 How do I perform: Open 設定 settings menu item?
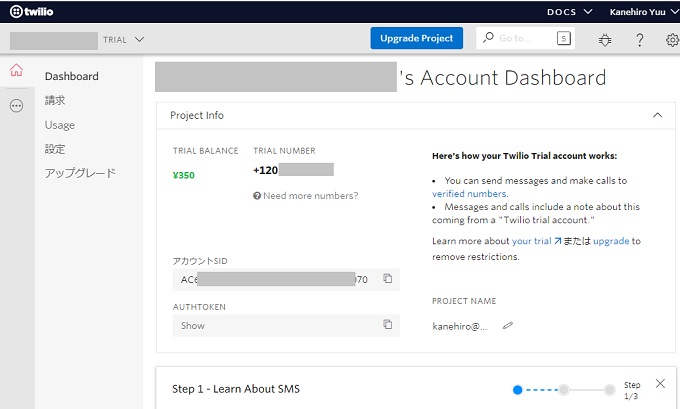pos(55,149)
